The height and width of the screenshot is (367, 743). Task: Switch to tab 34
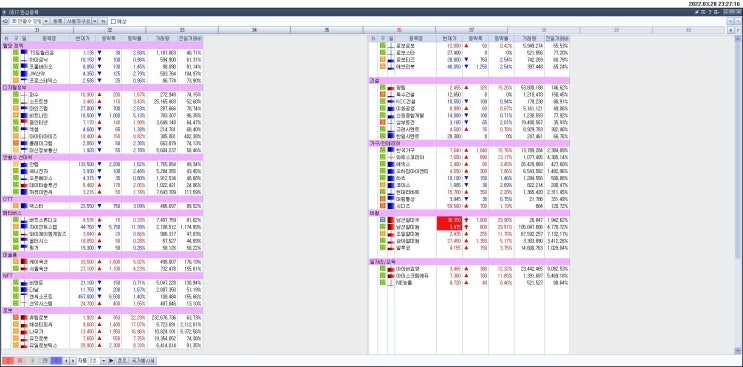coord(254,30)
